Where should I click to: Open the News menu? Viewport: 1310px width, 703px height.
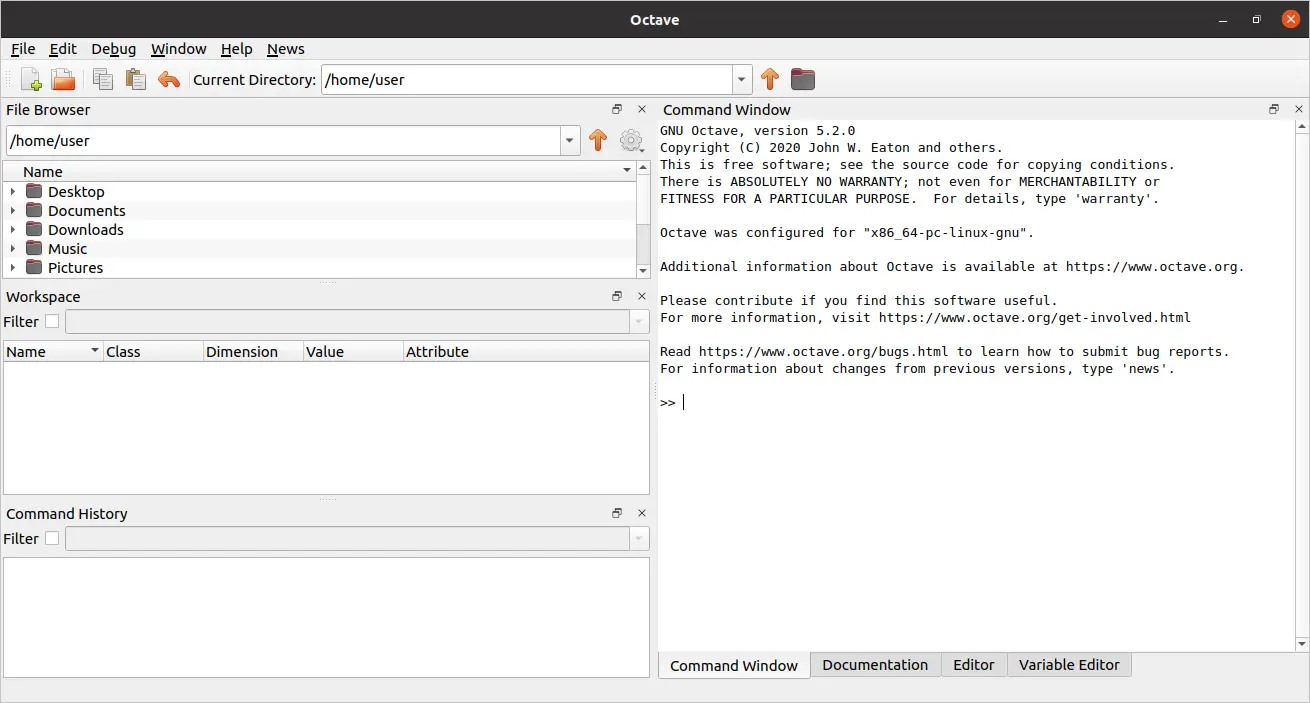tap(286, 49)
